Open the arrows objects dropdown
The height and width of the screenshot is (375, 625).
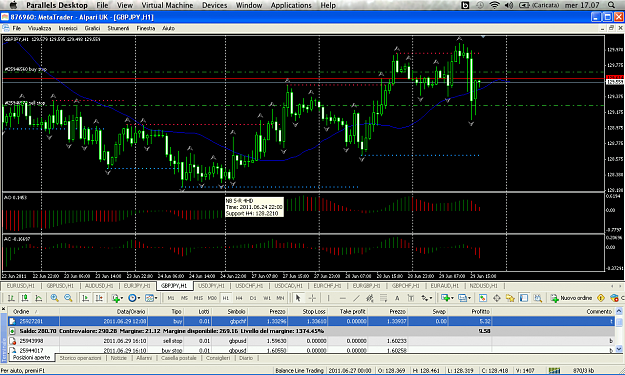point(427,298)
